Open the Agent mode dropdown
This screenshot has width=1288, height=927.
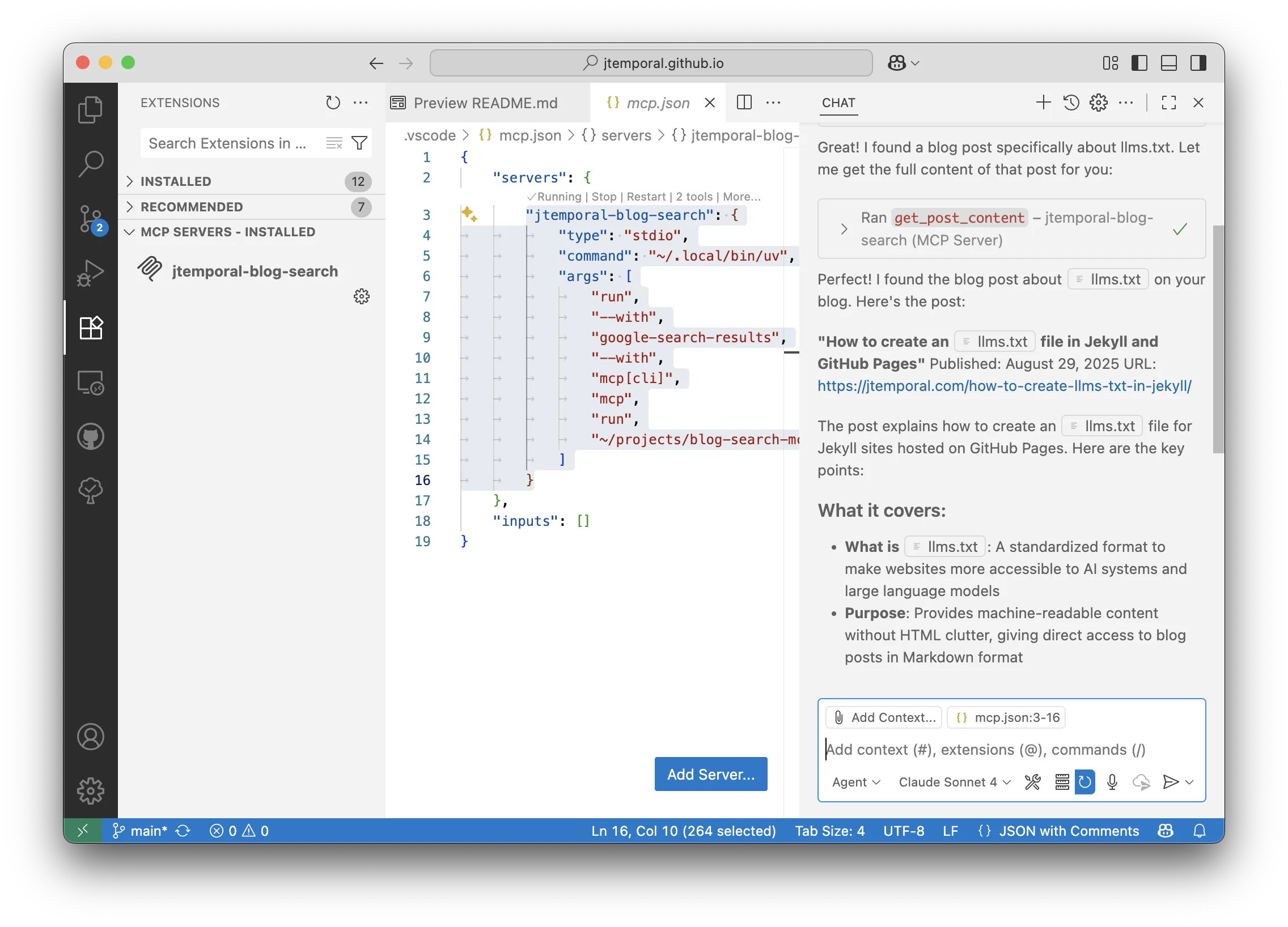pyautogui.click(x=855, y=782)
